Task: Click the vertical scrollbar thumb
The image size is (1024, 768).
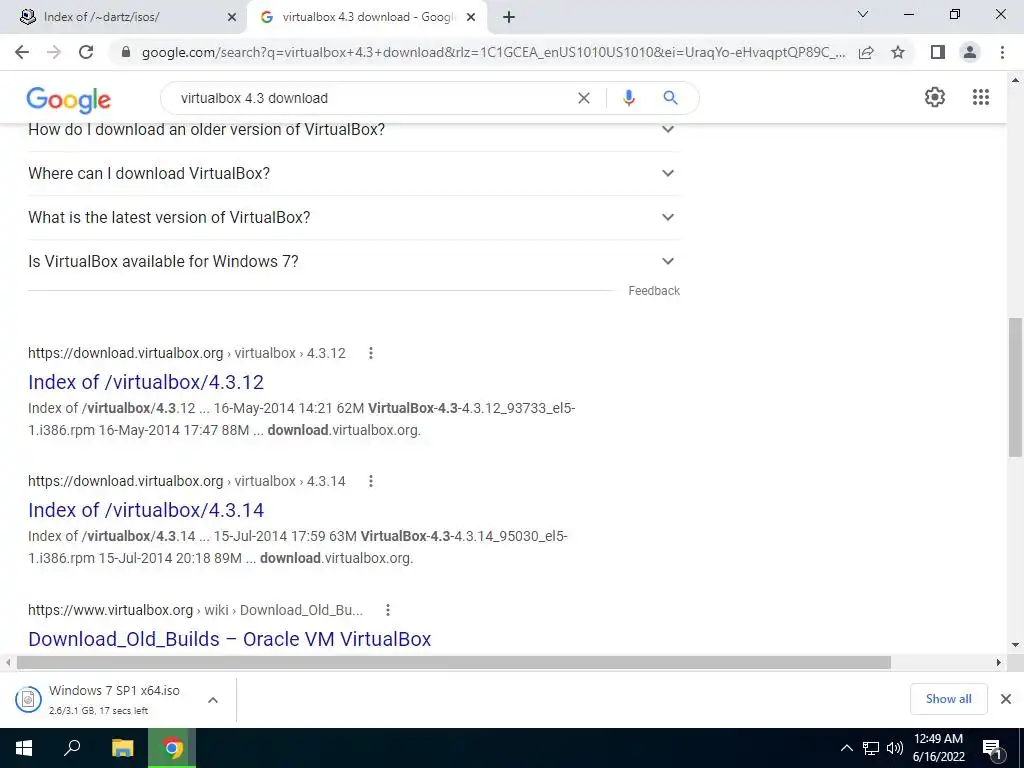Action: [x=1015, y=387]
